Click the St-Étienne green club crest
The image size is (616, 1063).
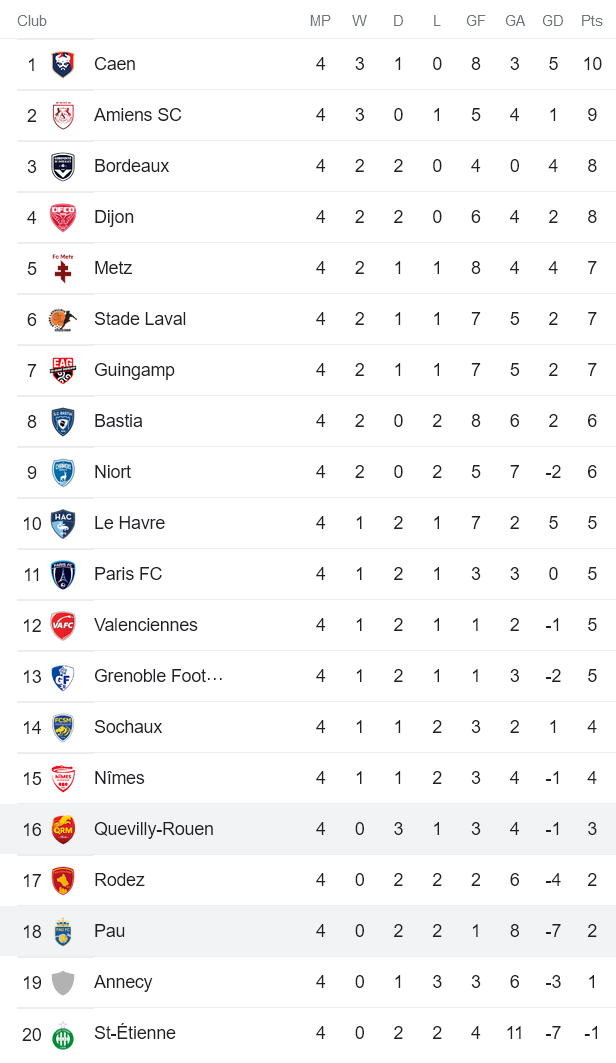[x=63, y=1035]
